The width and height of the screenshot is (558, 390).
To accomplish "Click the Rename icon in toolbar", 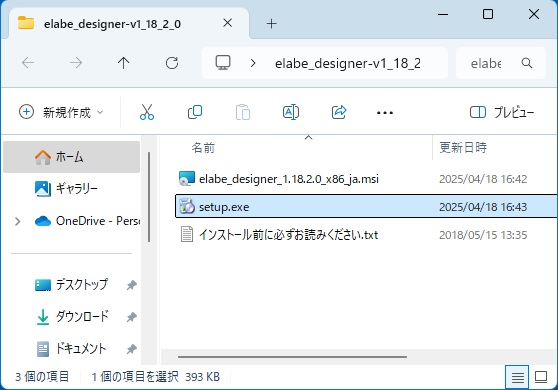I will point(291,112).
